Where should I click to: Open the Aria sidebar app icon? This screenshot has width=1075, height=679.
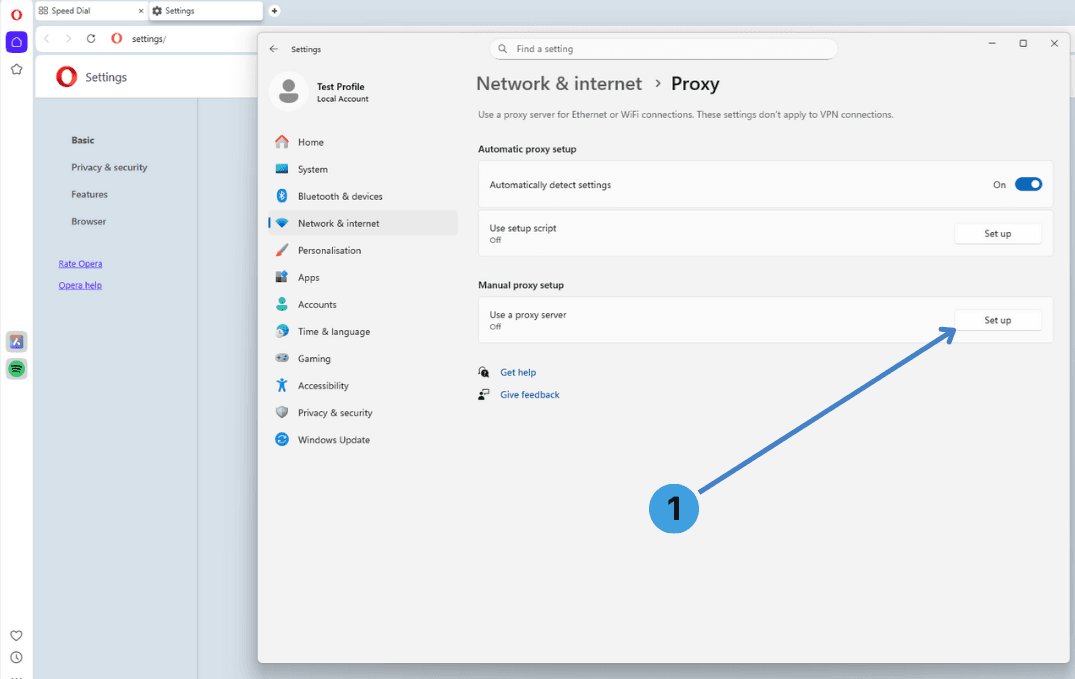(16, 342)
